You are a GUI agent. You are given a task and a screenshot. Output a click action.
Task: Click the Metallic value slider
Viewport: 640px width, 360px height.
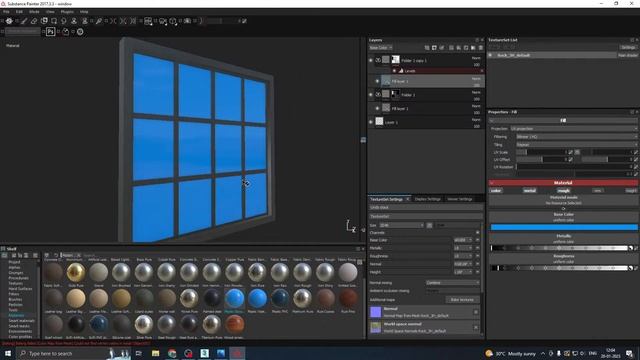coord(559,248)
